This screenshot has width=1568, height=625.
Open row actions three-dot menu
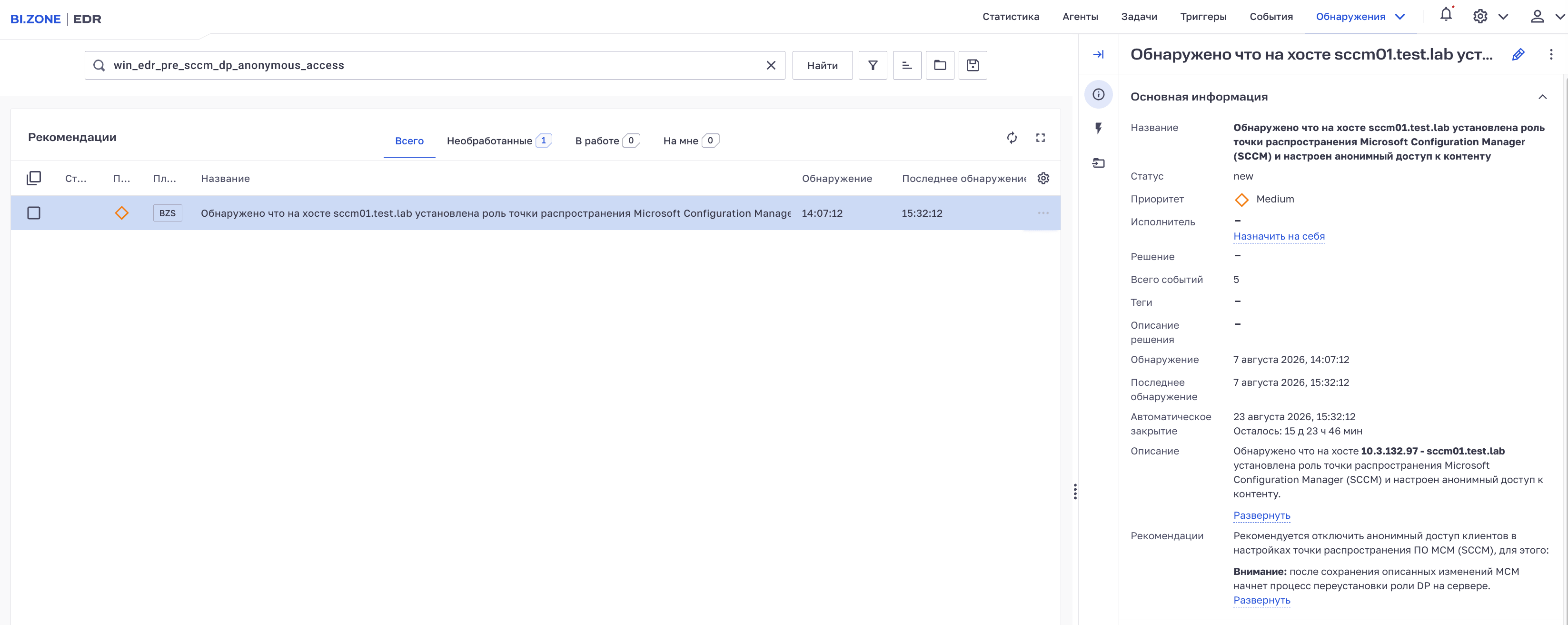(x=1043, y=213)
